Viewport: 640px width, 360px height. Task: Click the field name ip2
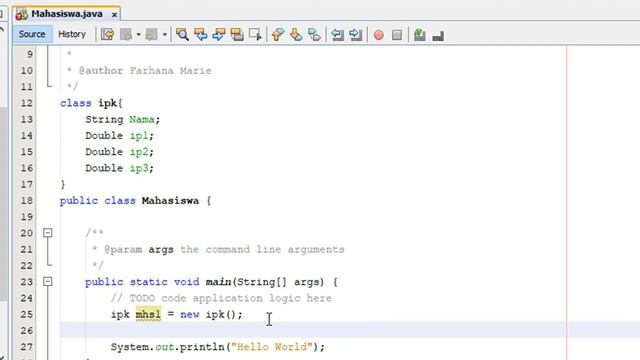[x=139, y=152]
